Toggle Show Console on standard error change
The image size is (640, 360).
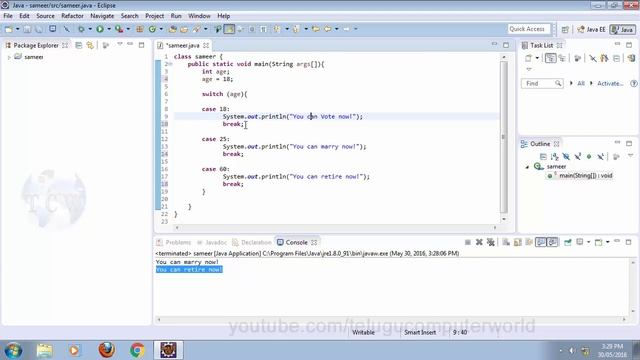click(553, 242)
